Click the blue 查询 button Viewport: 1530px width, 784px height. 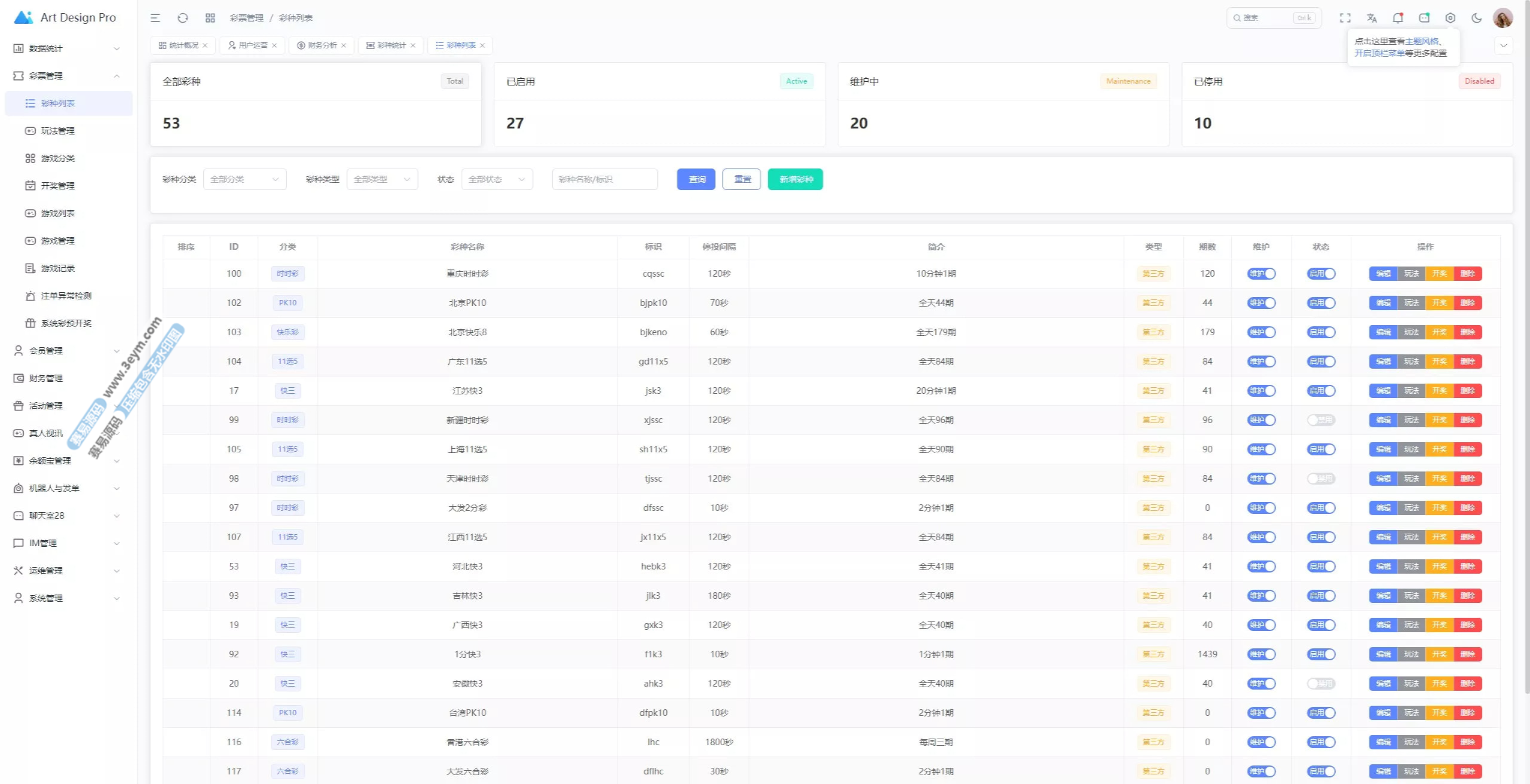tap(696, 179)
